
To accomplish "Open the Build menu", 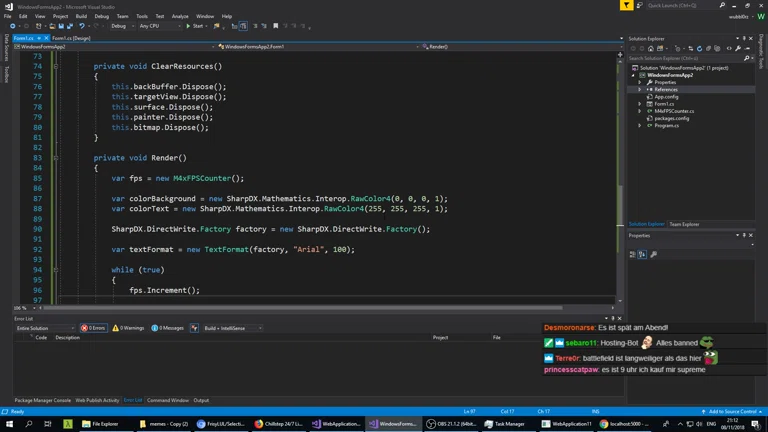I will (x=81, y=16).
